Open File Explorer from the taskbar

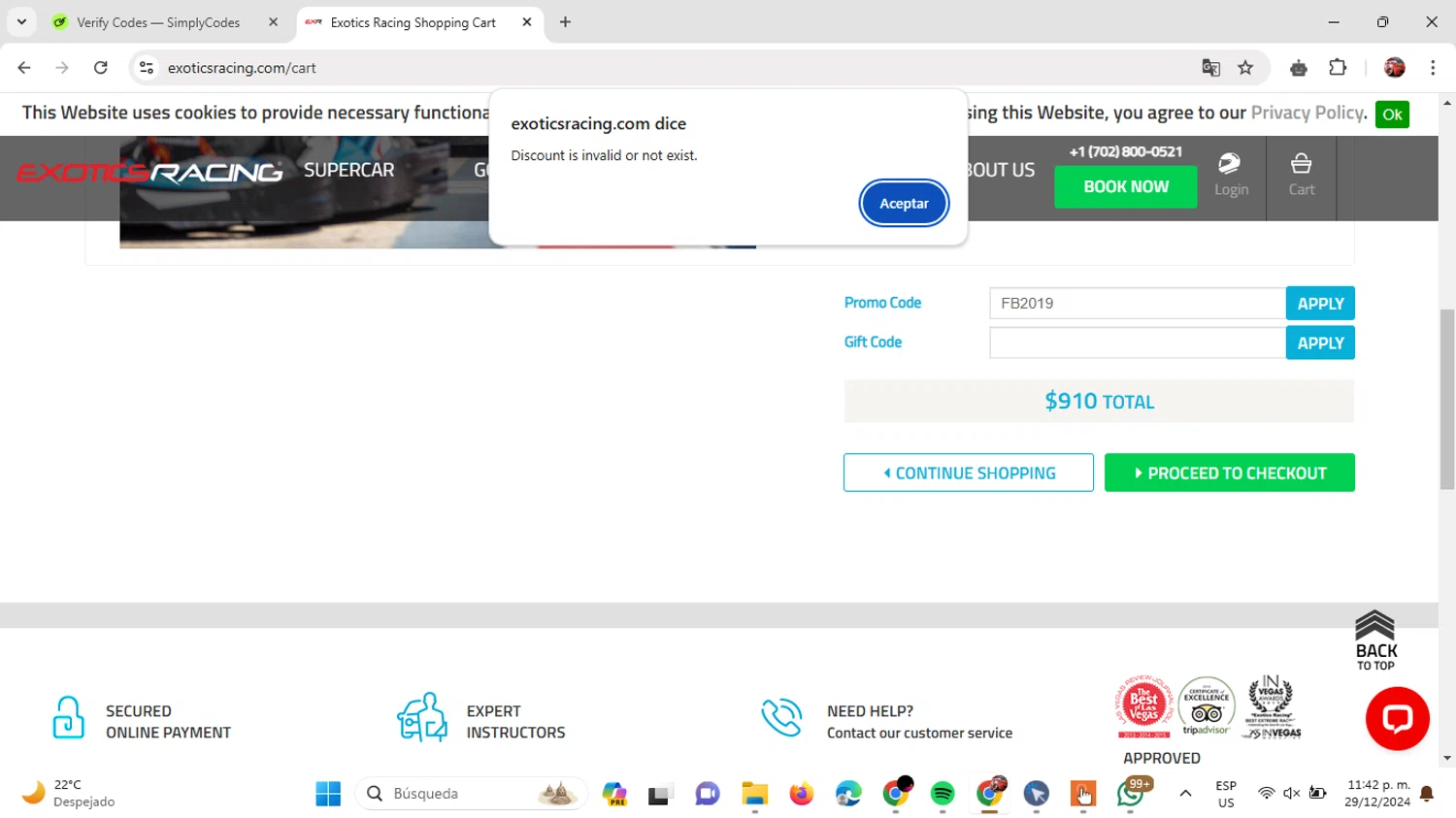tap(754, 794)
